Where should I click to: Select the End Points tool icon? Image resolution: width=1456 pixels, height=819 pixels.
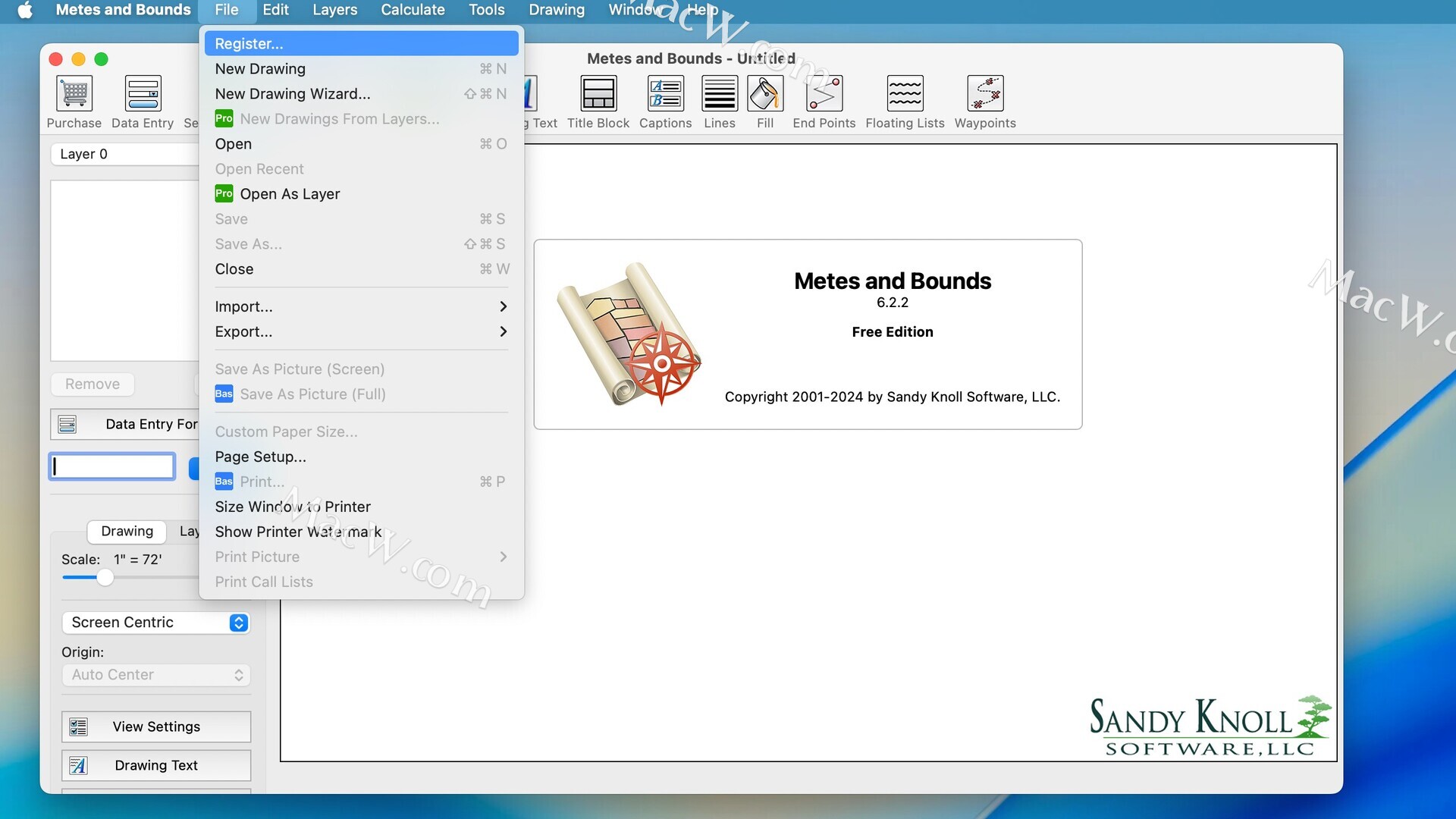click(x=824, y=93)
